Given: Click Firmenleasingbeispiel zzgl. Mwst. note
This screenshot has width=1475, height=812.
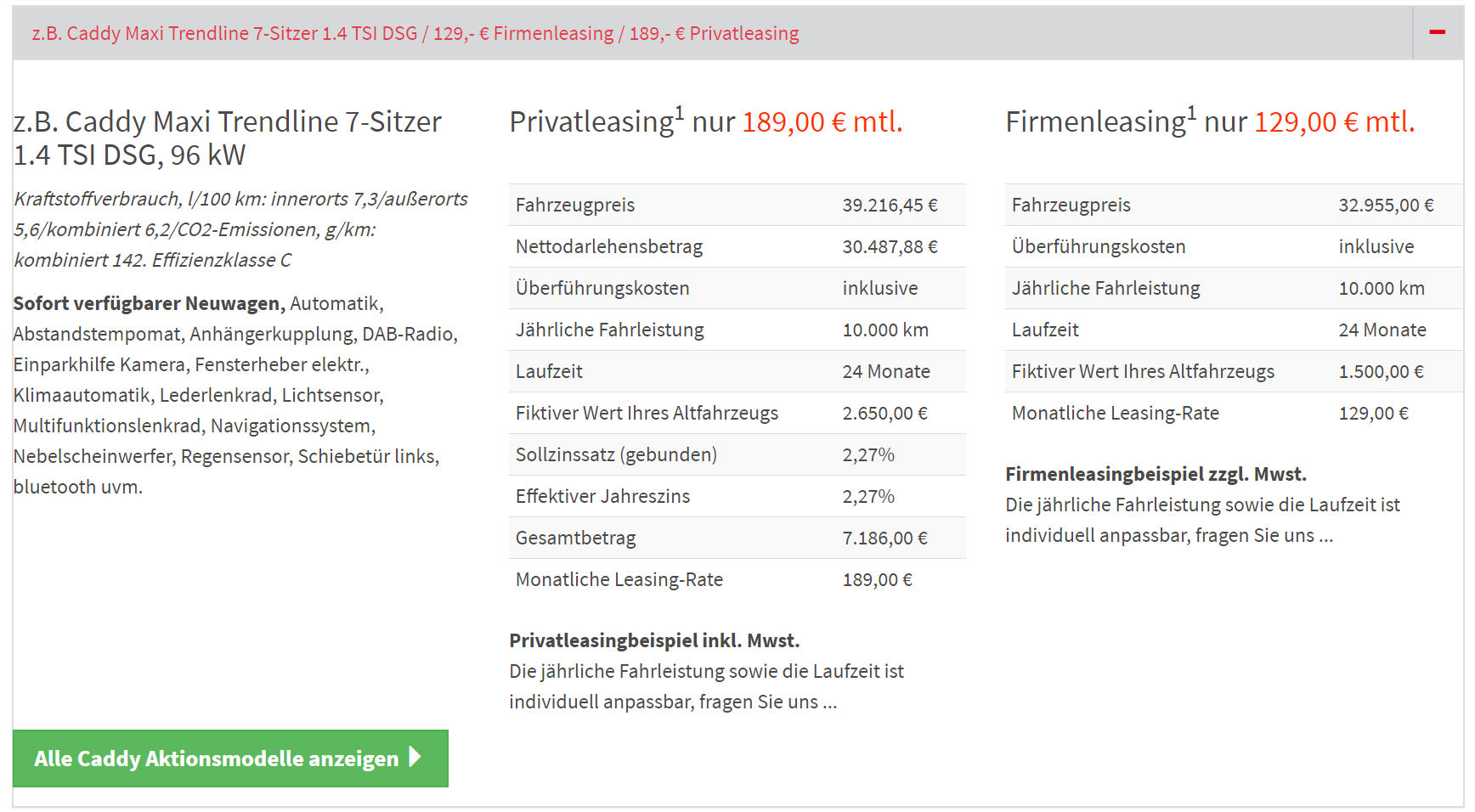Looking at the screenshot, I should [1156, 474].
